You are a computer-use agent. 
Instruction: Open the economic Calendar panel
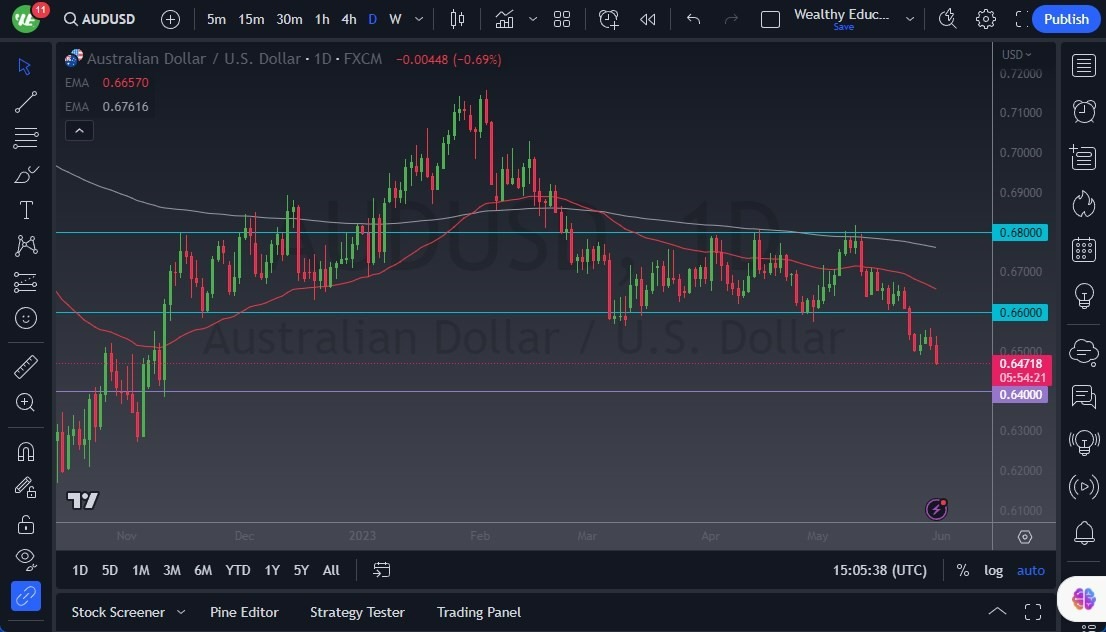[1083, 249]
